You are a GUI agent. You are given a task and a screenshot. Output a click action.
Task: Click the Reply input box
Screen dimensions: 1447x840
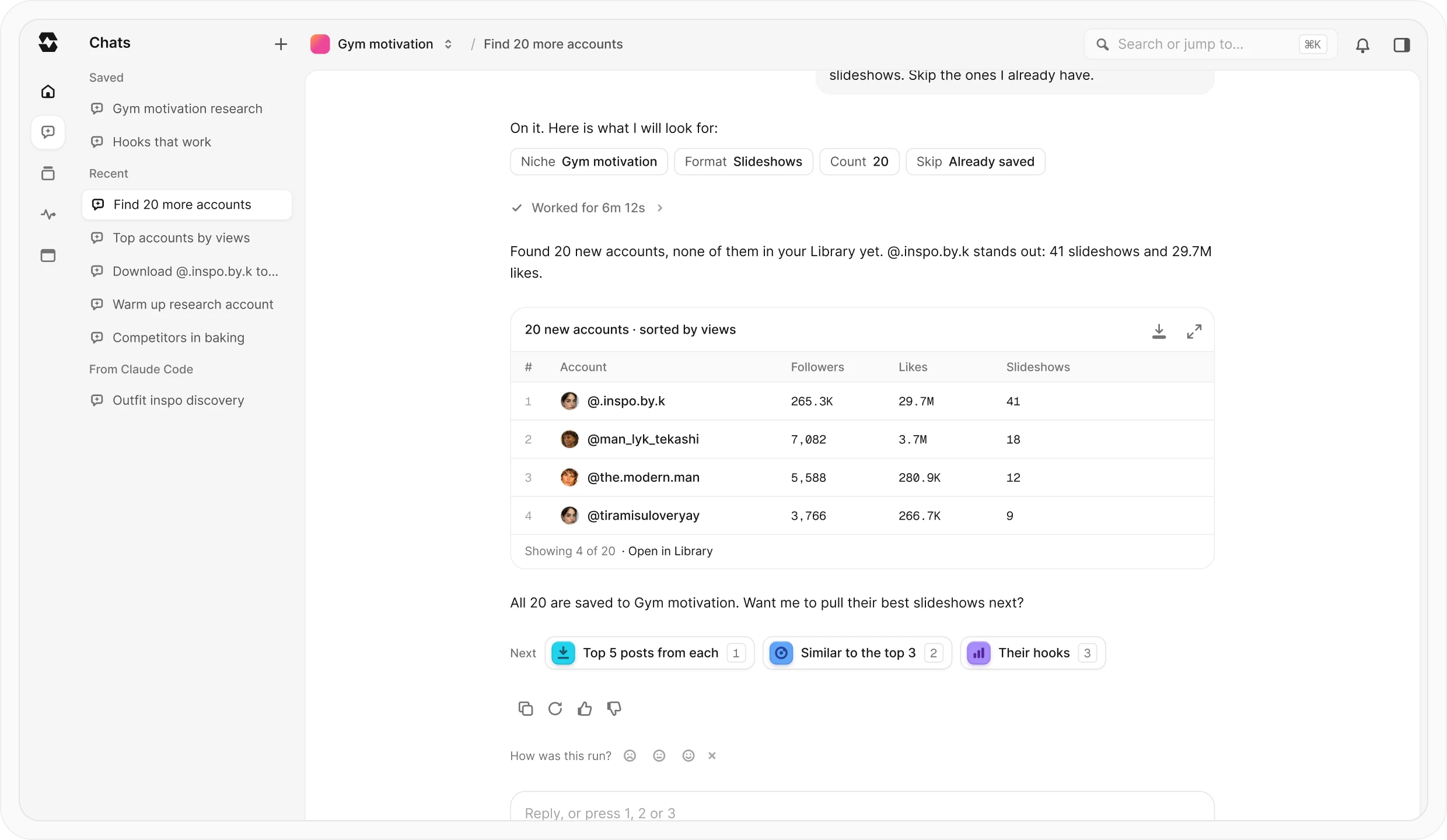(862, 807)
